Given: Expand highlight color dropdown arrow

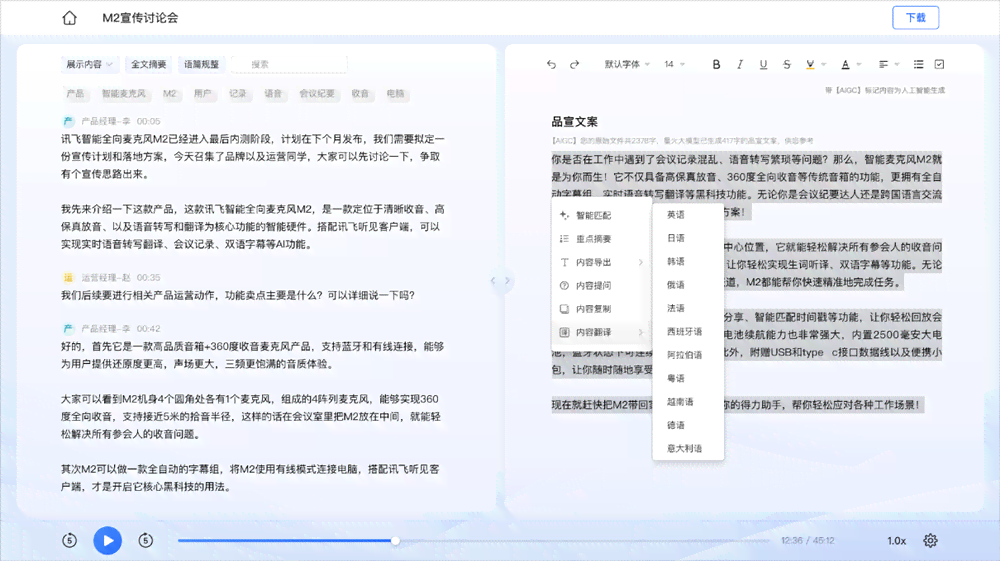Looking at the screenshot, I should point(824,64).
